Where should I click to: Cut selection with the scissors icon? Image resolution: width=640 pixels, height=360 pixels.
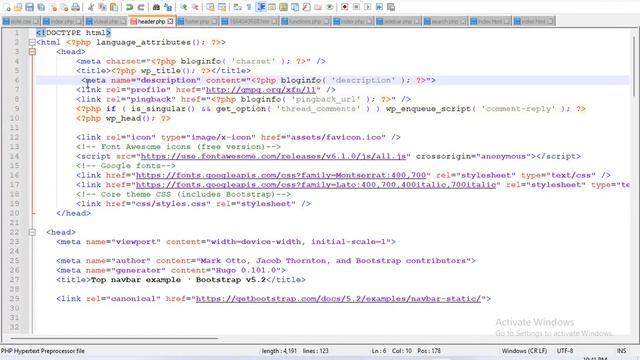[x=91, y=7]
